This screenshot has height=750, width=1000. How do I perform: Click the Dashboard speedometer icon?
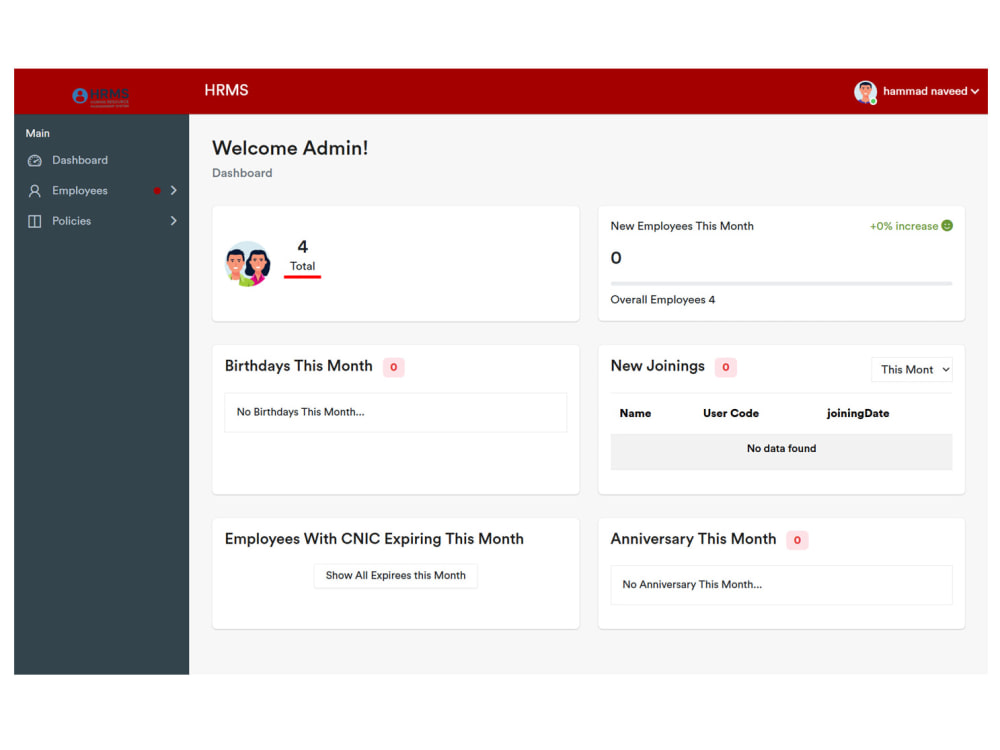click(x=34, y=161)
